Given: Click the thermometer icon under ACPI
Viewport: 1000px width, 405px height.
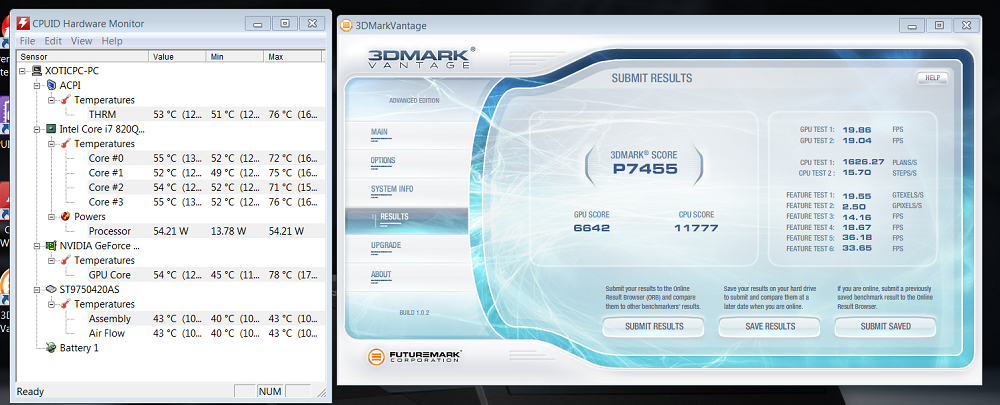Looking at the screenshot, I should [66, 100].
